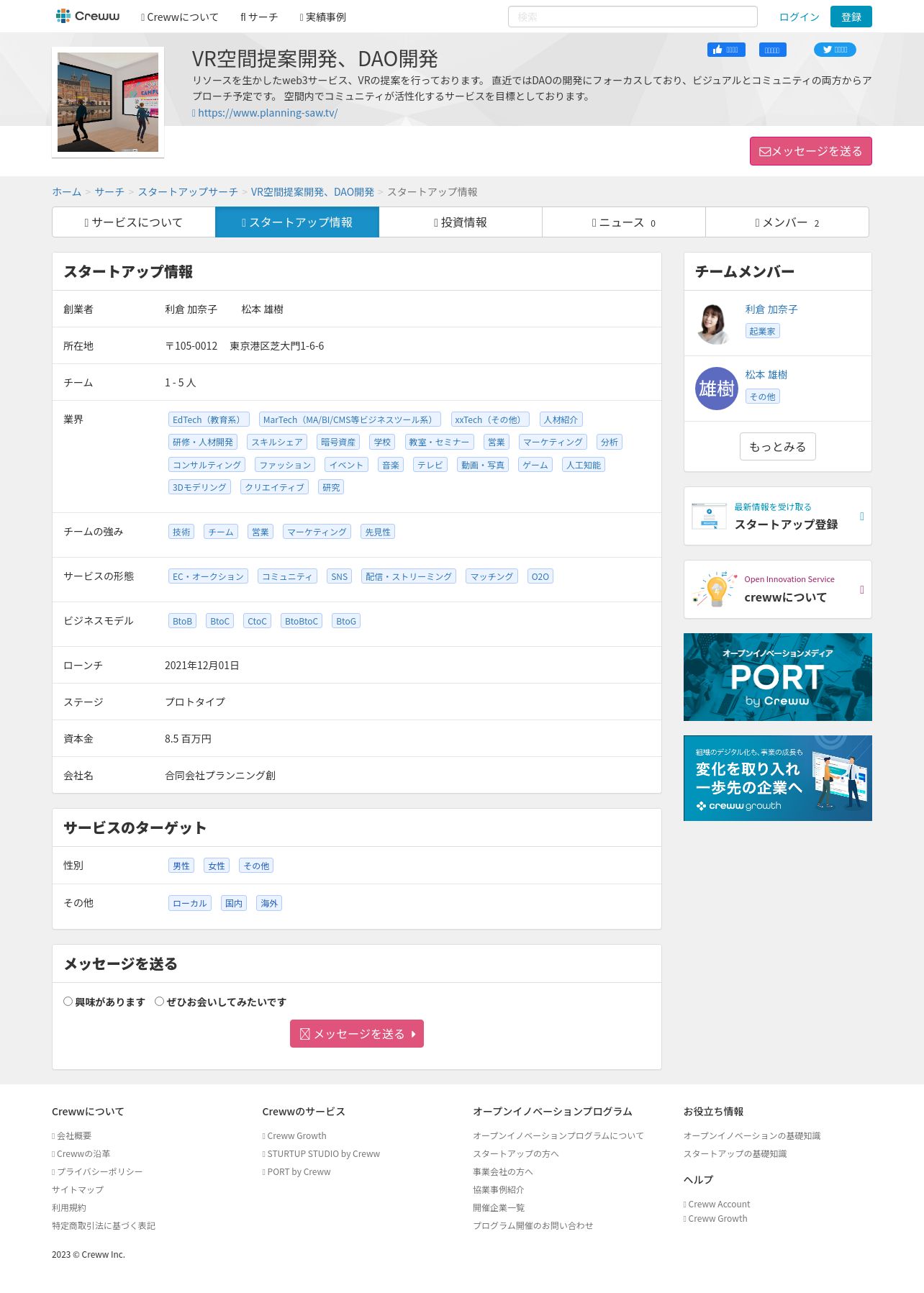Click the startup VR room thumbnail
Image resolution: width=924 pixels, height=1293 pixels.
108,102
